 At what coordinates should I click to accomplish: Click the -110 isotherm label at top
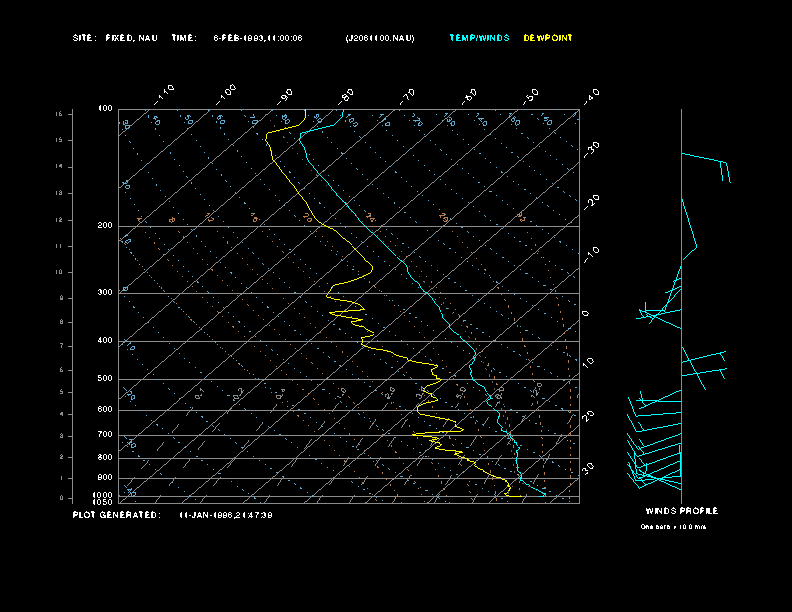point(164,95)
